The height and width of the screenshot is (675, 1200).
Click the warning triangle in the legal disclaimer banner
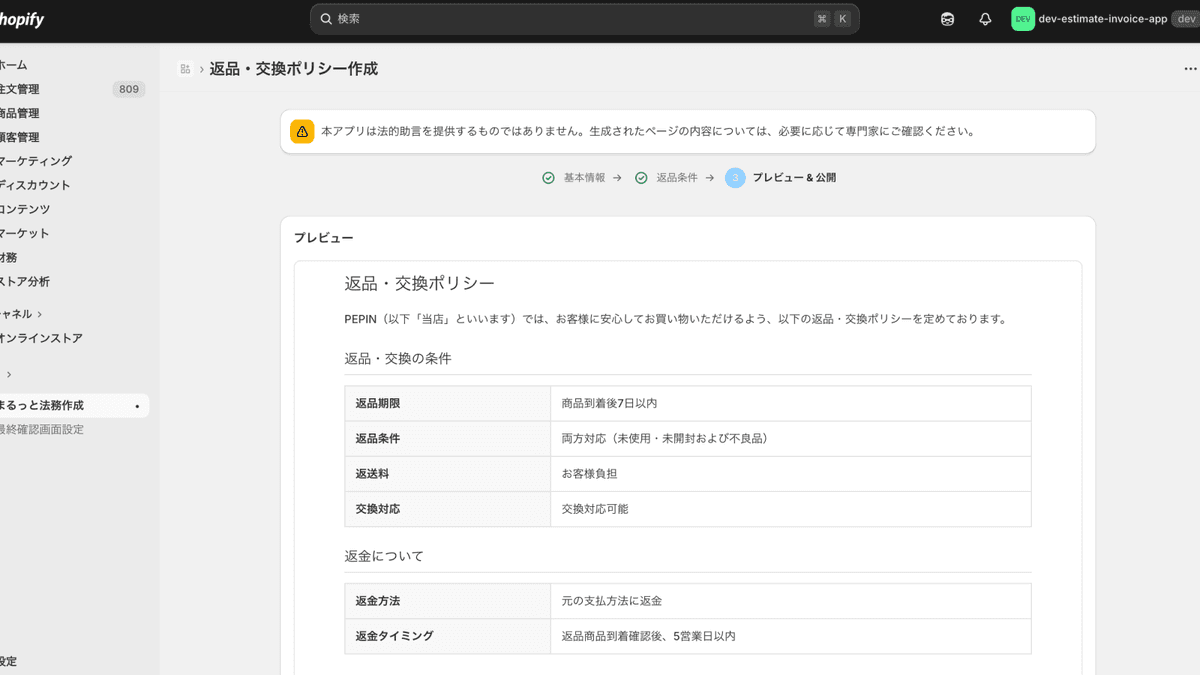coord(302,131)
